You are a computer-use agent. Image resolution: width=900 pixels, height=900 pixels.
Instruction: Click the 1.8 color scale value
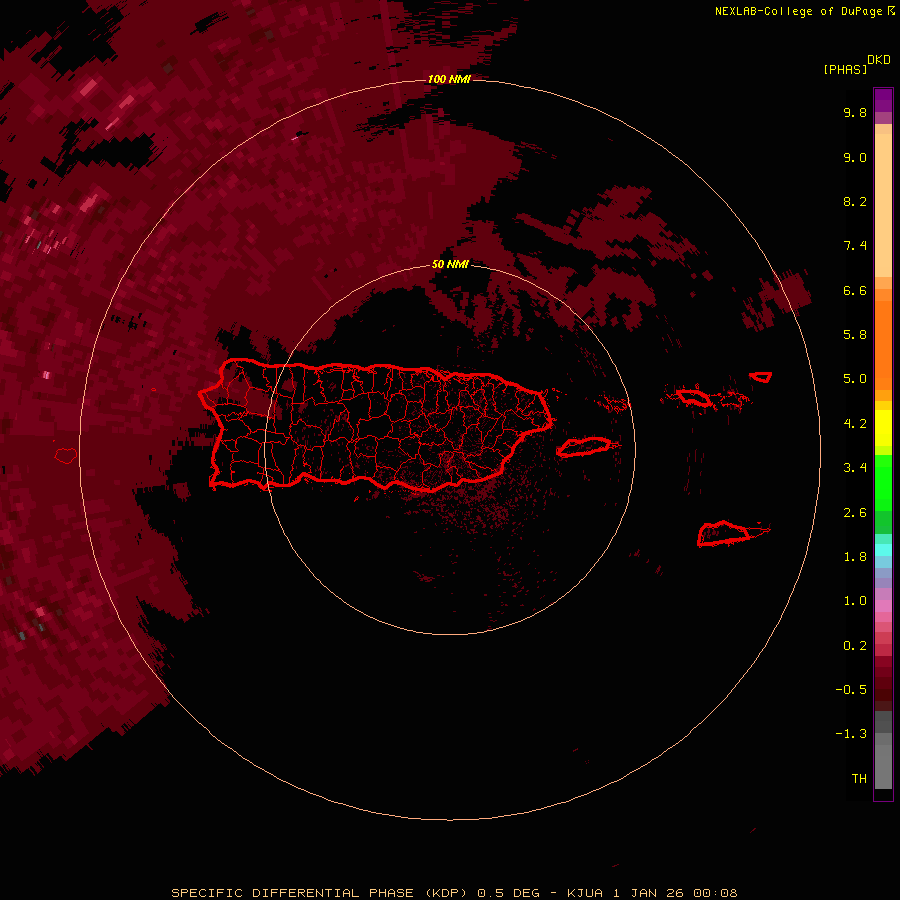click(855, 557)
